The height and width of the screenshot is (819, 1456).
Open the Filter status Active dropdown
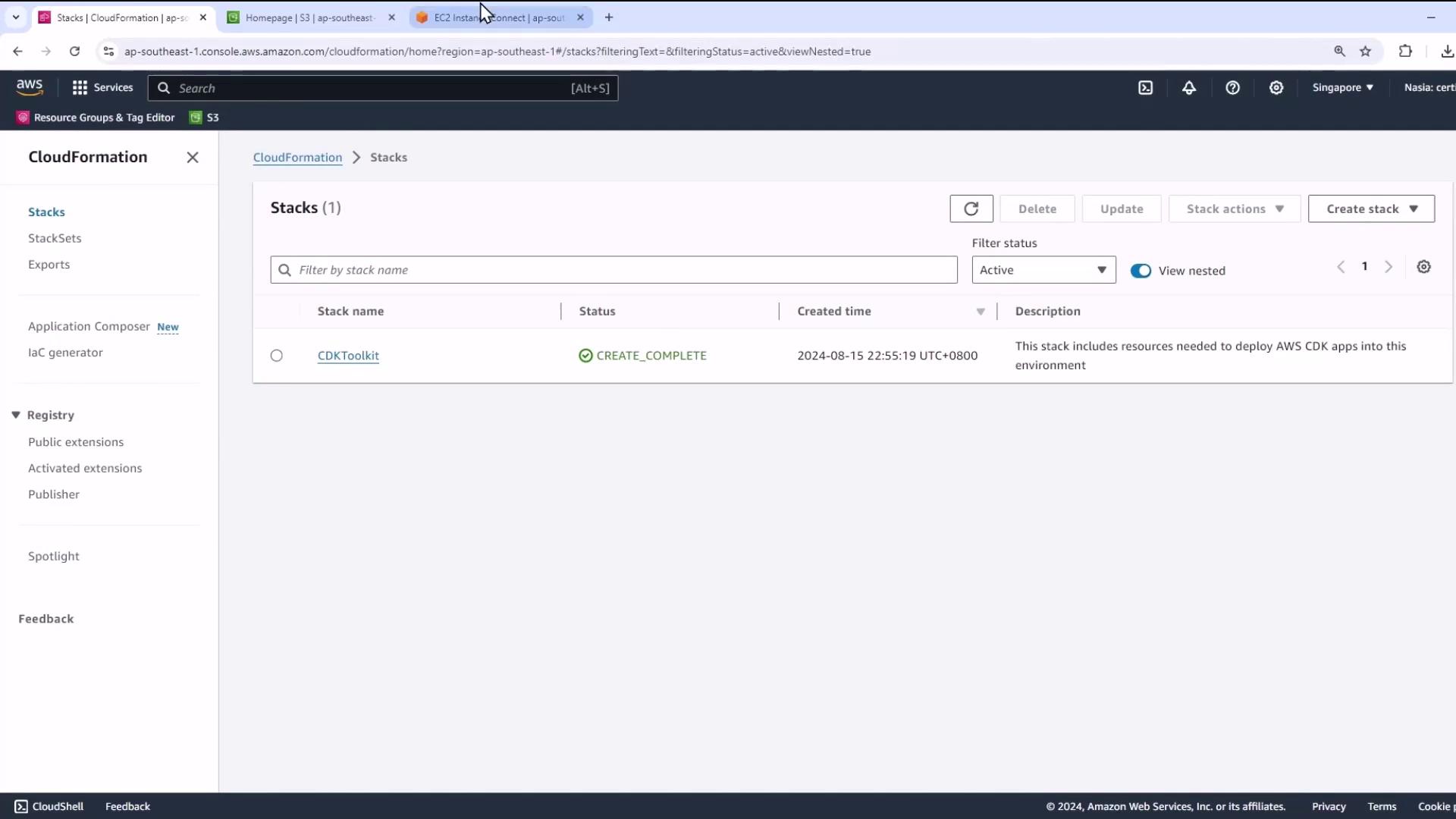coord(1043,270)
